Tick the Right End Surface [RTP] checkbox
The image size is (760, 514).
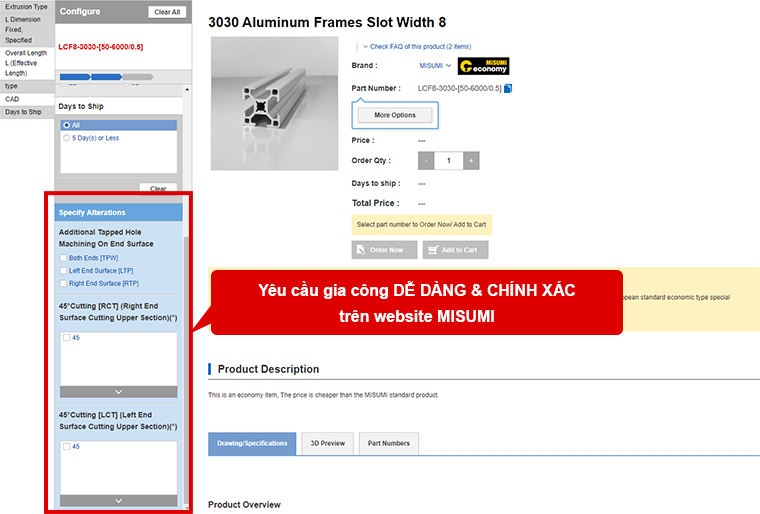[x=64, y=284]
